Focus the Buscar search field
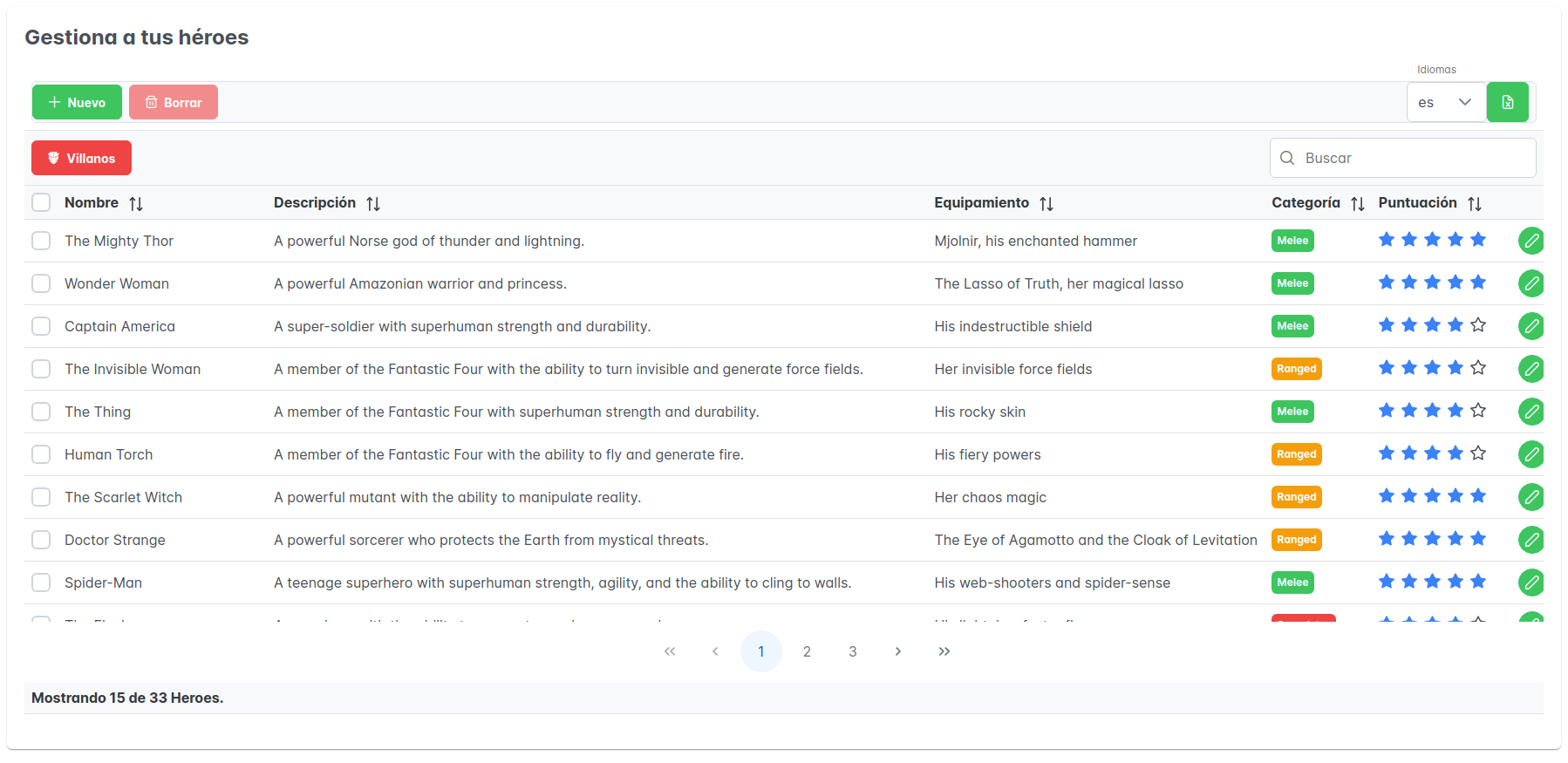1568x763 pixels. tap(1402, 158)
